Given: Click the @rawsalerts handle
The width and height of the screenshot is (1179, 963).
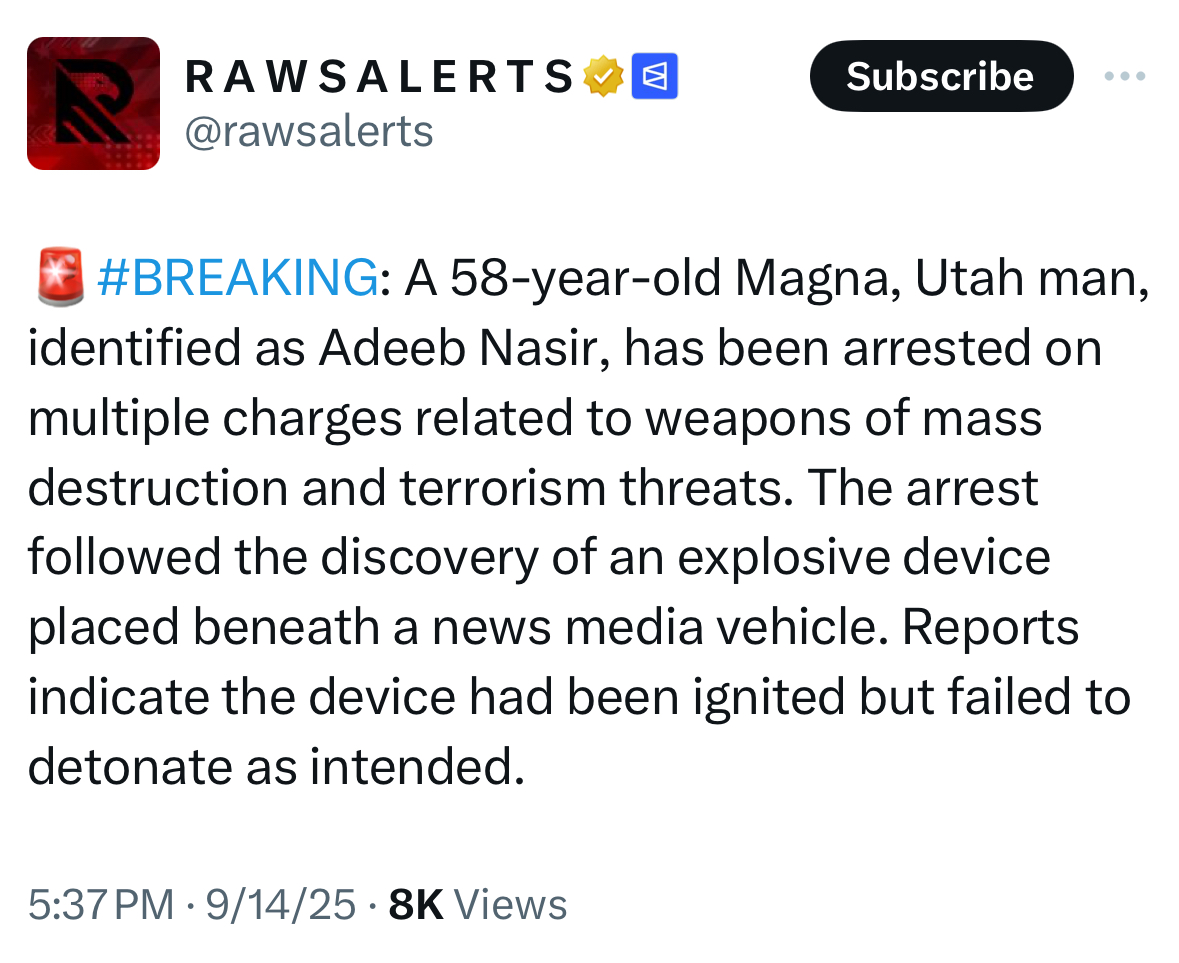Looking at the screenshot, I should point(308,131).
